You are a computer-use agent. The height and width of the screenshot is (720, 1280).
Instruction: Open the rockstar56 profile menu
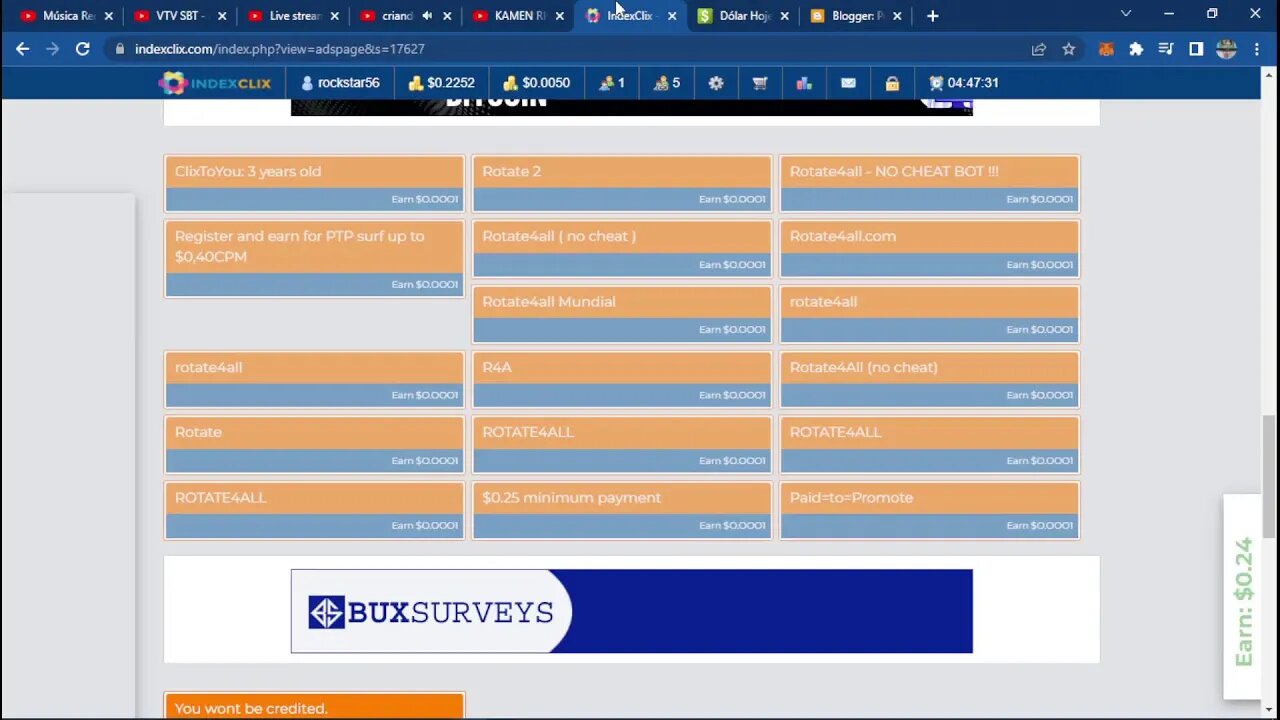point(340,83)
